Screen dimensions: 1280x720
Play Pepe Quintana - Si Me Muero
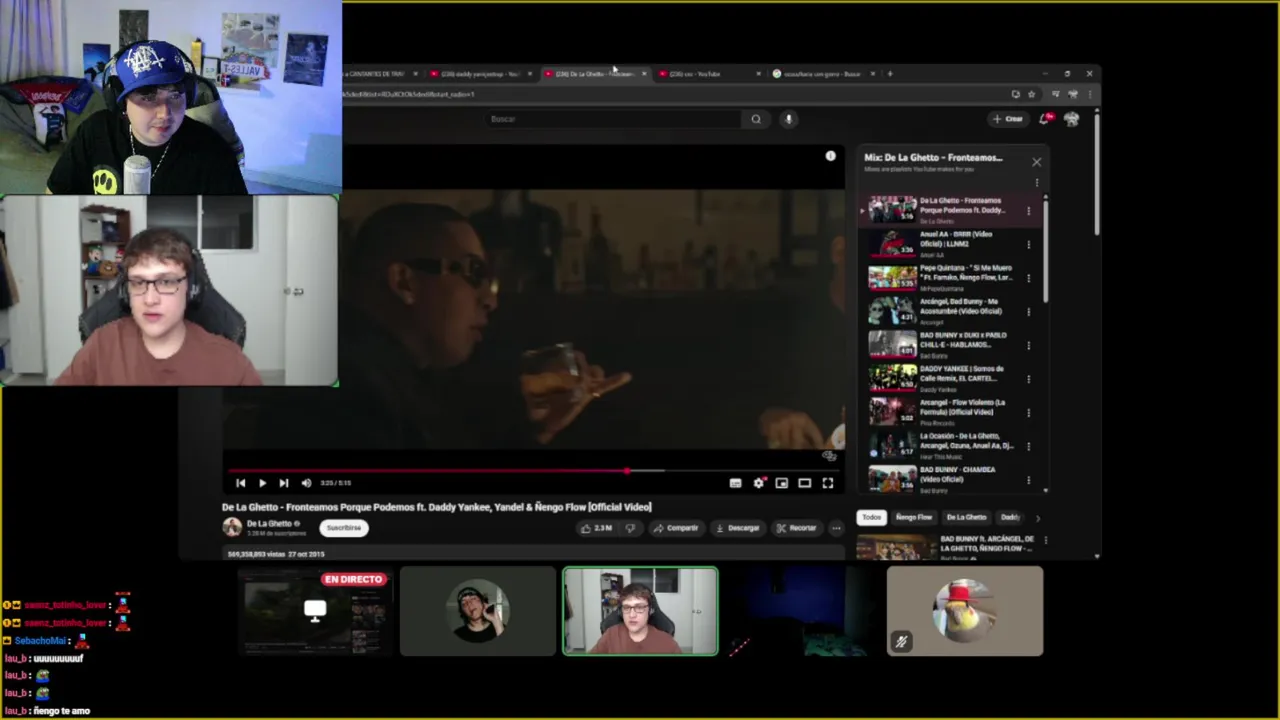click(945, 277)
